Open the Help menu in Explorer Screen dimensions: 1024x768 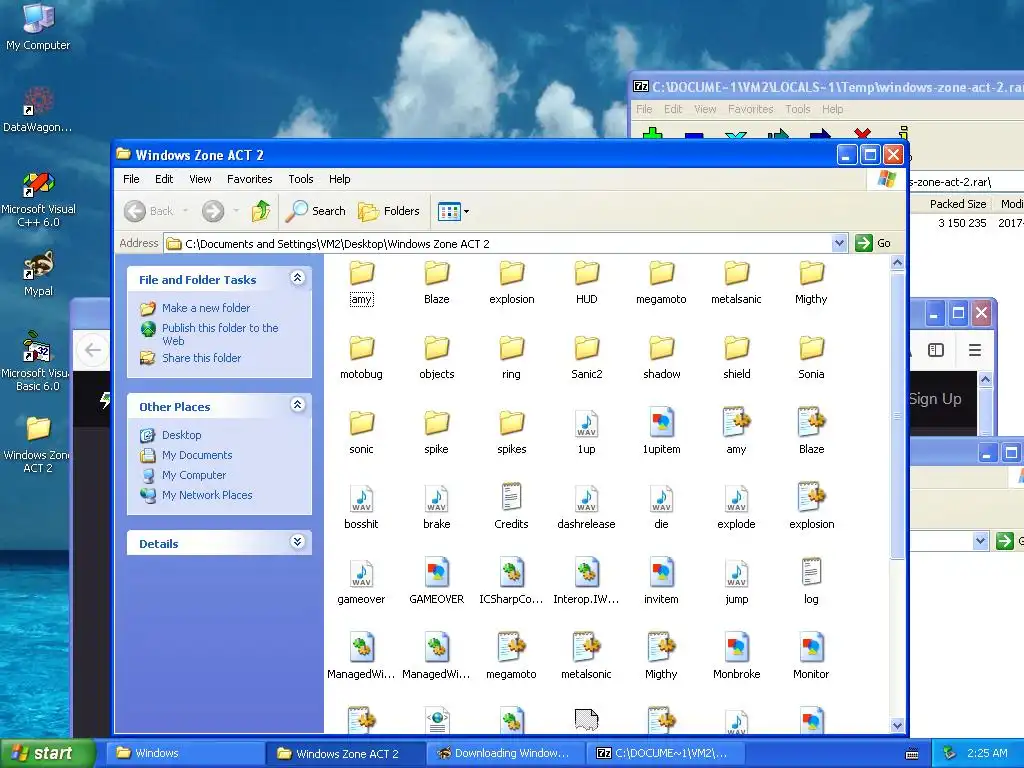(x=340, y=179)
